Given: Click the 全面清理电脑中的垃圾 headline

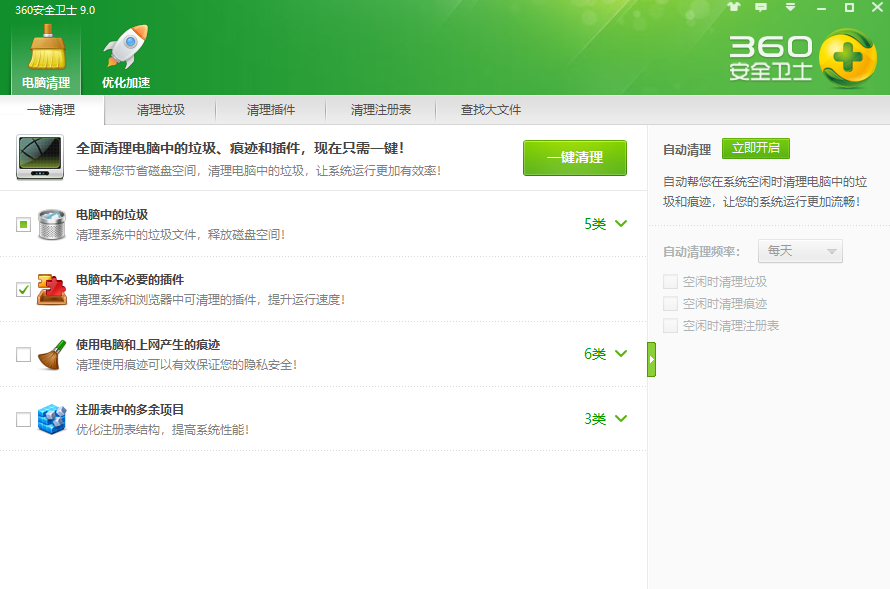Looking at the screenshot, I should (240, 149).
